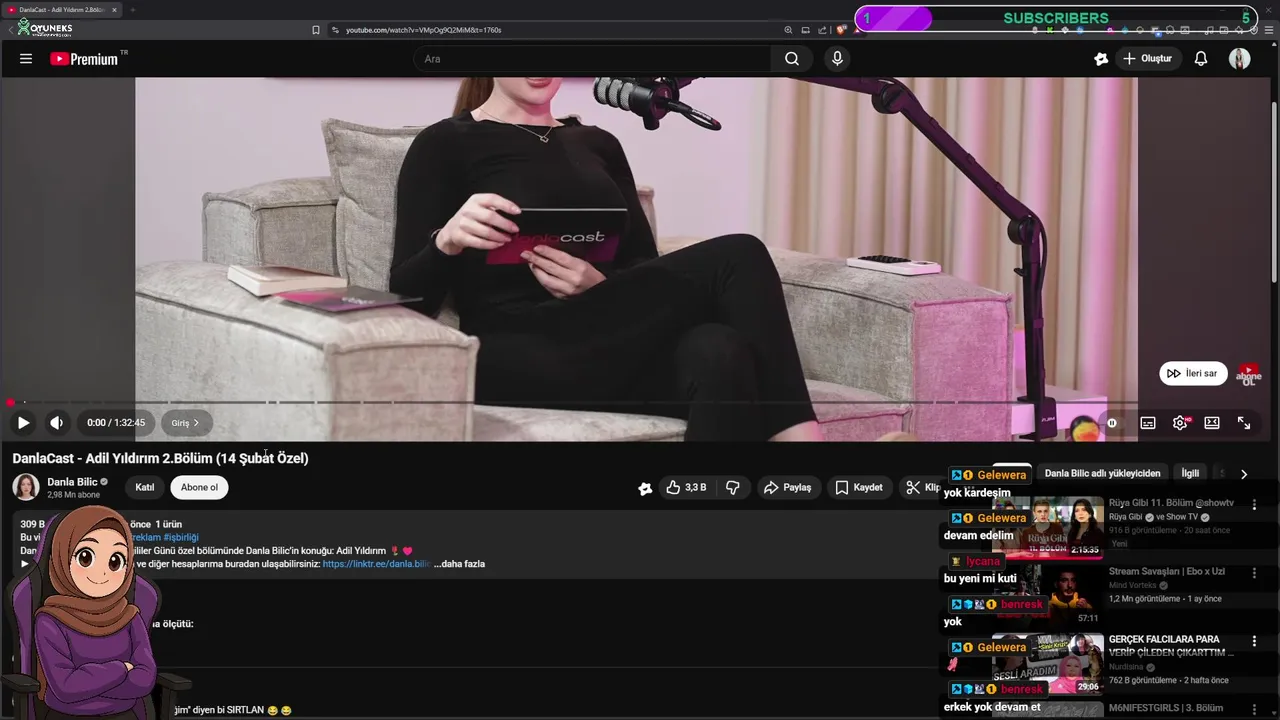Viewport: 1280px width, 720px height.
Task: Bookmark this page in address bar
Action: tap(316, 30)
